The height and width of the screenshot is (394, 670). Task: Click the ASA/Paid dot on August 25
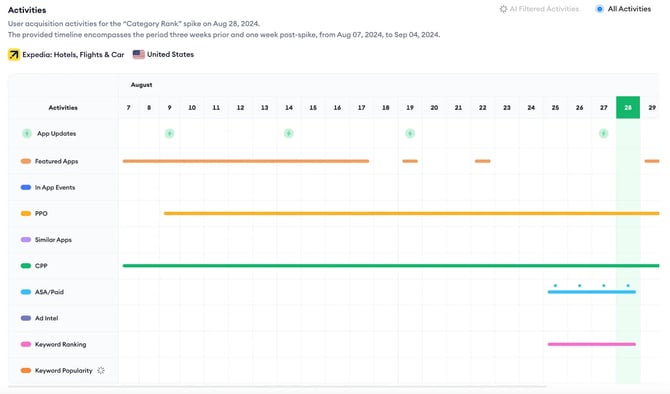[555, 285]
